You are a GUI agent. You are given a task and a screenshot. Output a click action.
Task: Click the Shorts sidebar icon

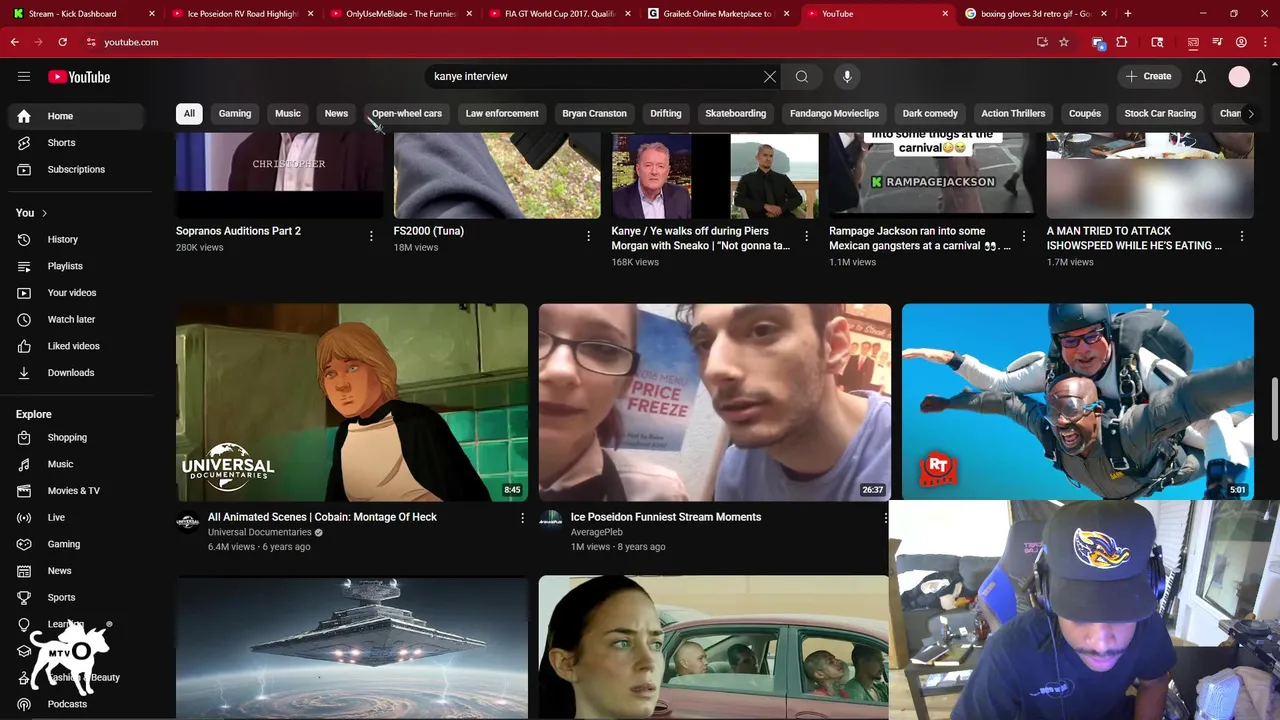click(x=24, y=143)
